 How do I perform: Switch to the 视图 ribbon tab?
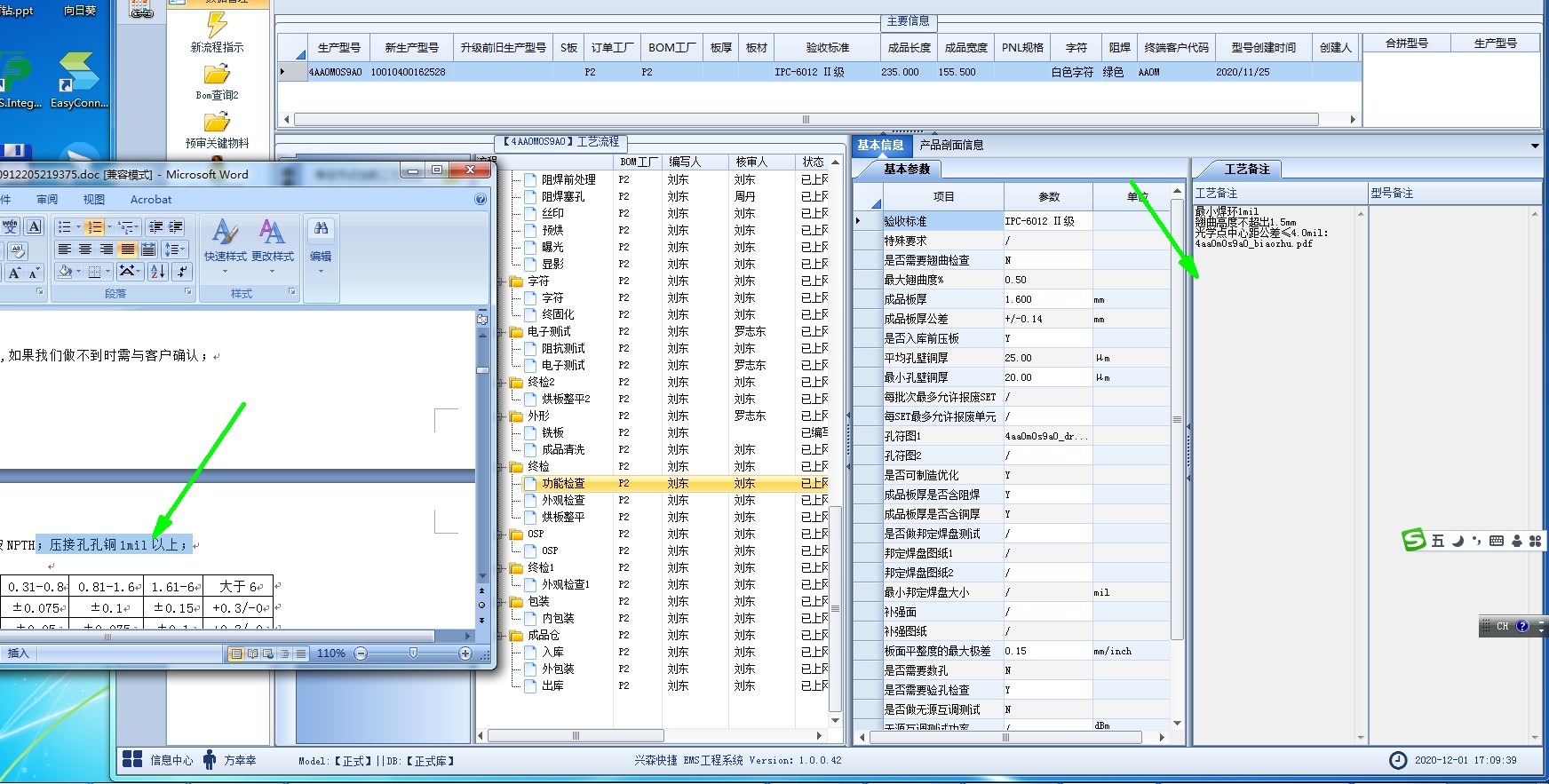pyautogui.click(x=94, y=200)
